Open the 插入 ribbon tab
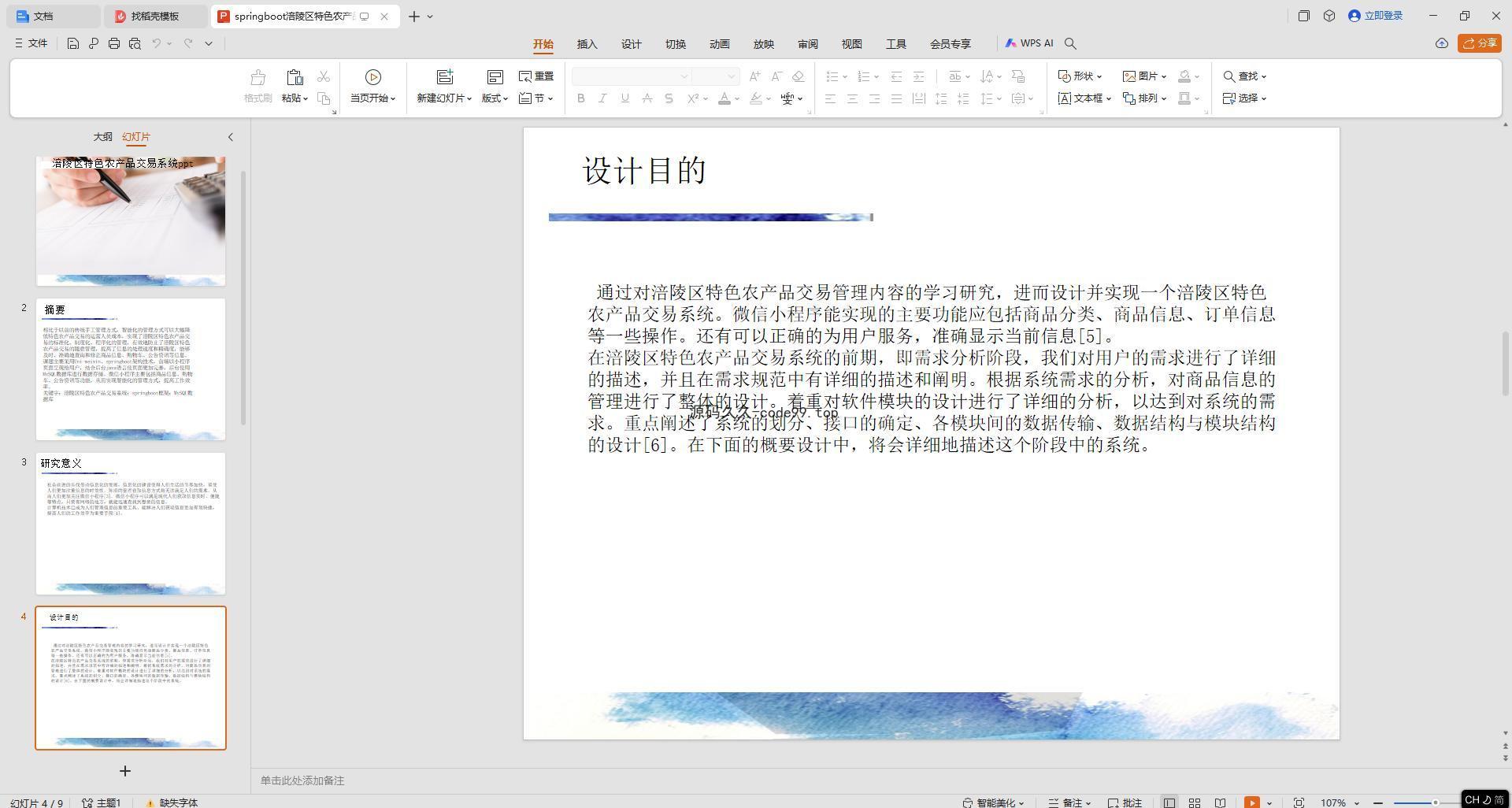Image resolution: width=1512 pixels, height=808 pixels. pyautogui.click(x=587, y=44)
